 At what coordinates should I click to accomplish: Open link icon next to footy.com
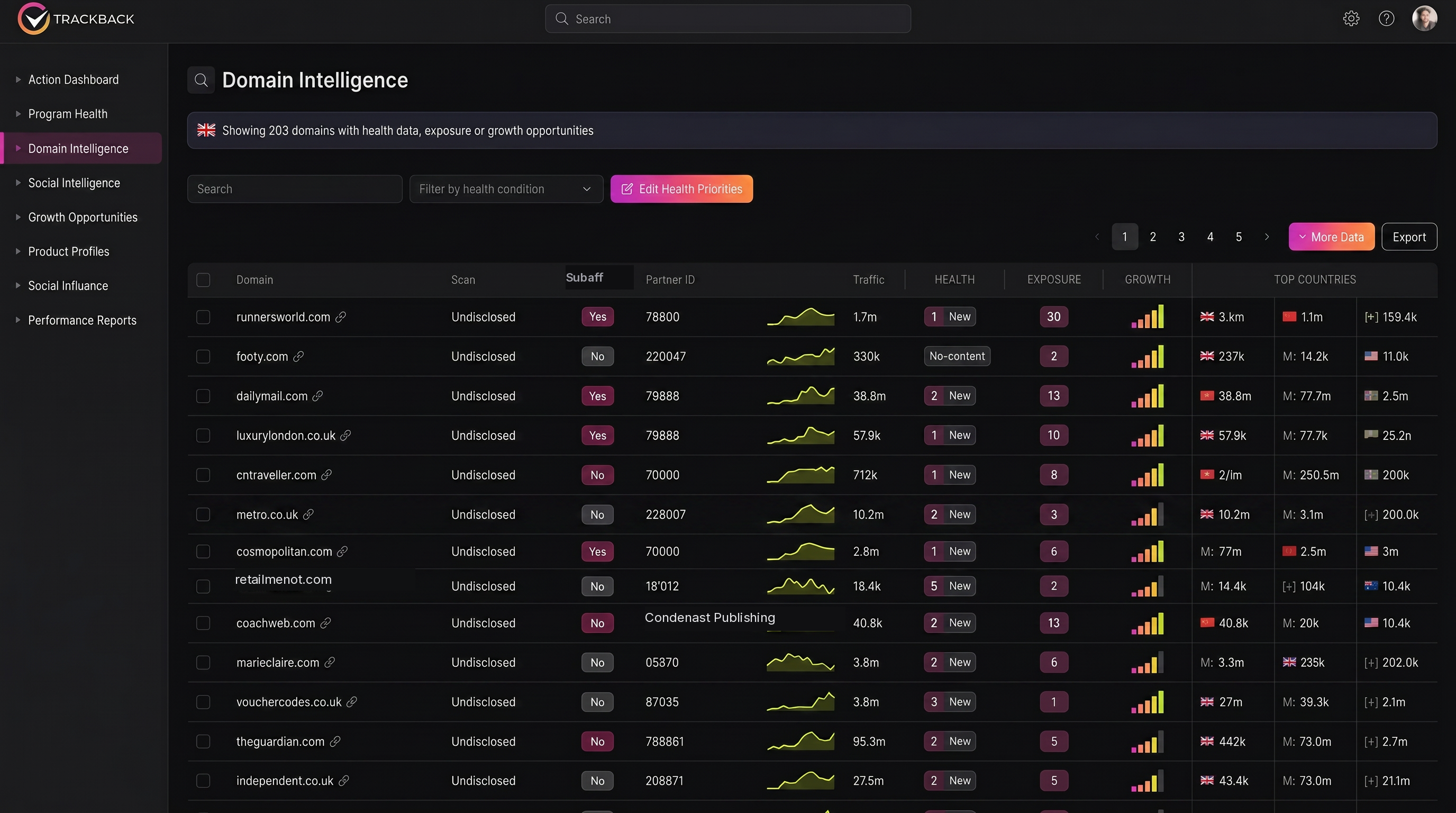click(298, 357)
